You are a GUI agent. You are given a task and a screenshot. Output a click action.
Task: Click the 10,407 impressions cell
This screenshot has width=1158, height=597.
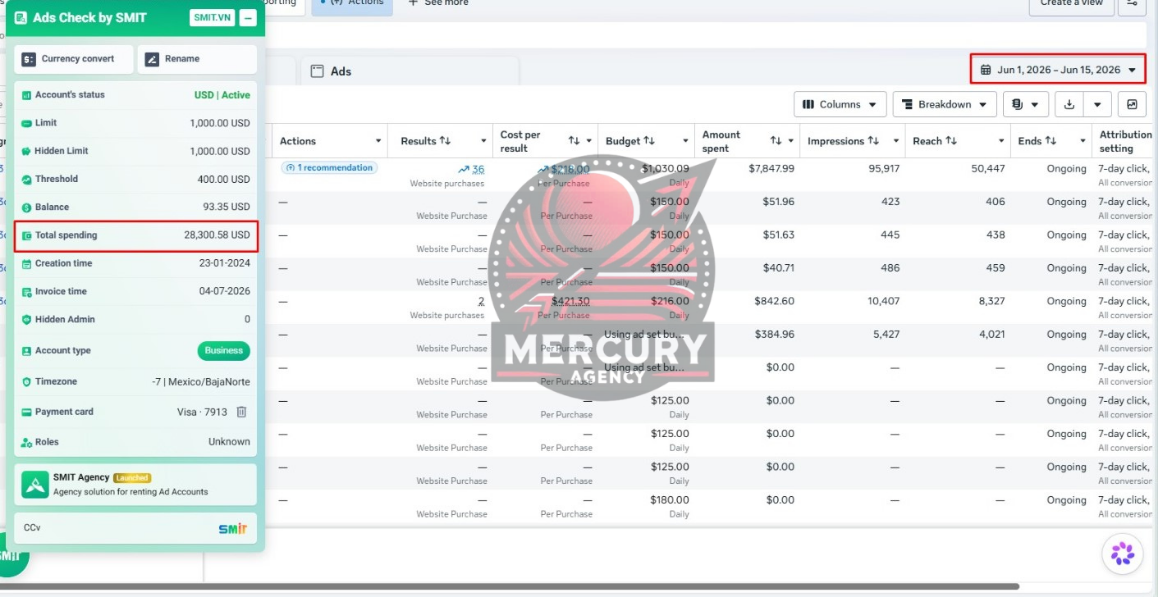pos(885,301)
